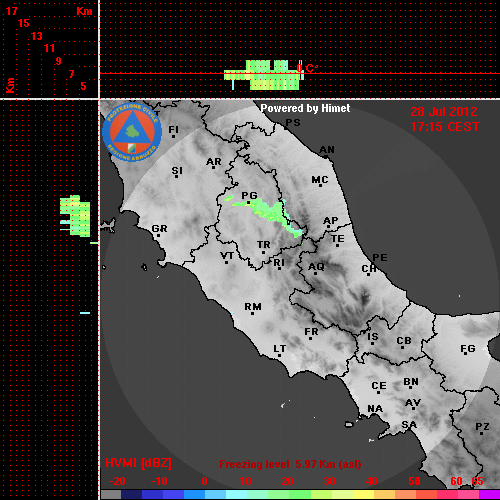500x500 pixels.
Task: Click the PE city label
Action: click(x=380, y=258)
